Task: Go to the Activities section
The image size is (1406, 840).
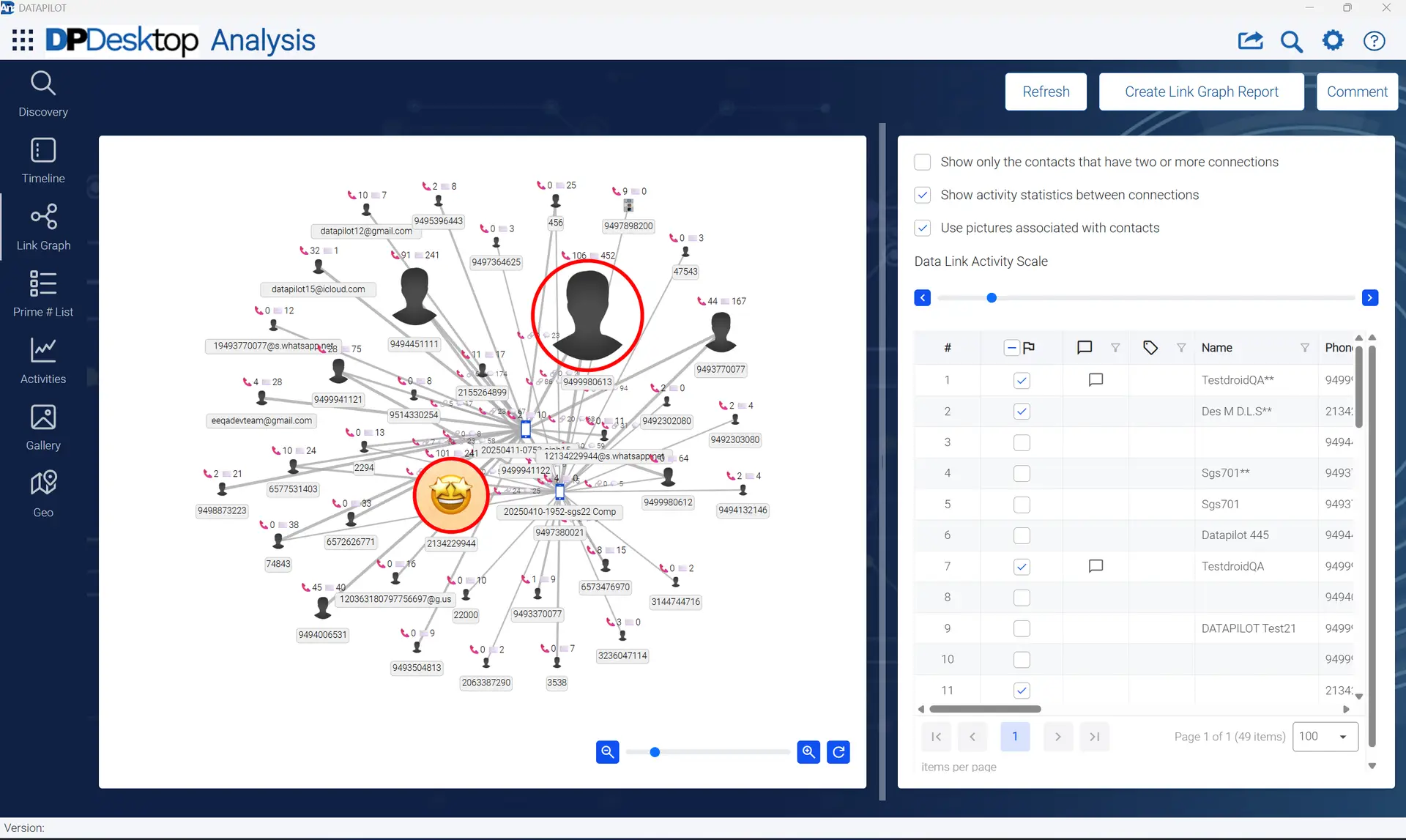Action: click(x=43, y=361)
